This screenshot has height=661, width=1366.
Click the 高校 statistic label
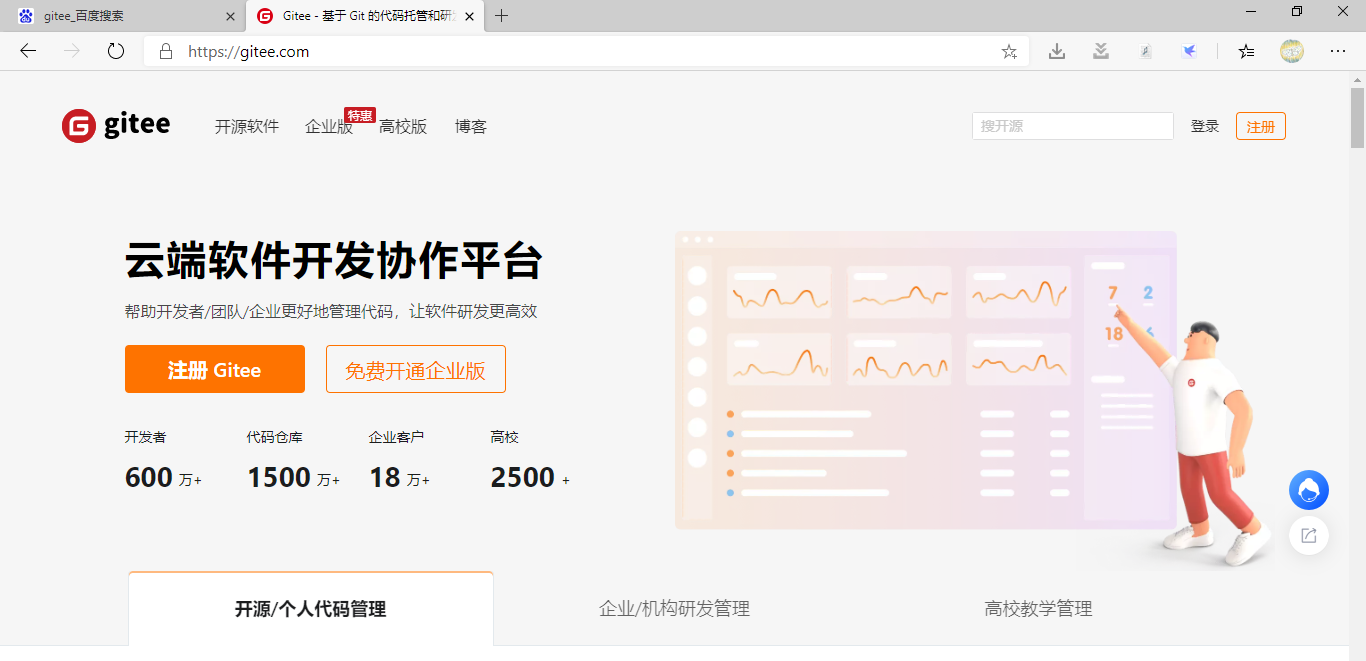click(x=505, y=437)
